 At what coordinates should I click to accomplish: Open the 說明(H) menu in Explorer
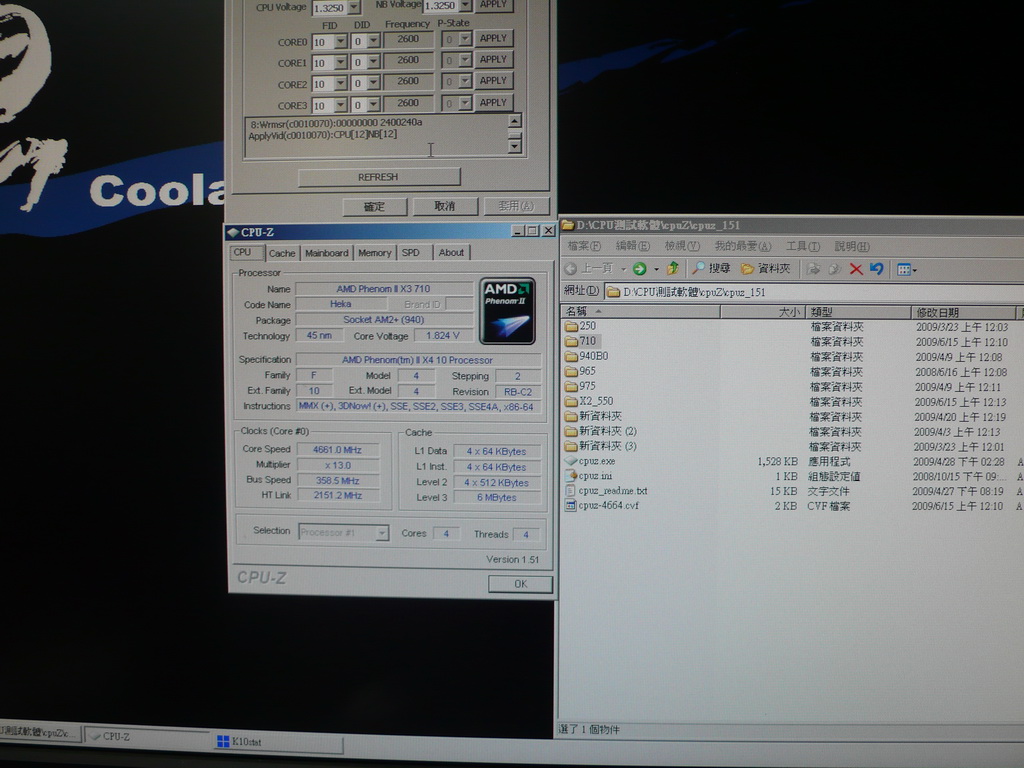(x=852, y=247)
